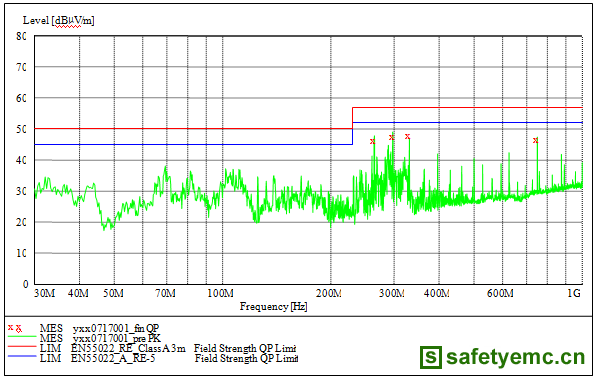Click EN55022_RE_ClassA 3m limit label
This screenshot has width=596, height=380.
click(128, 348)
